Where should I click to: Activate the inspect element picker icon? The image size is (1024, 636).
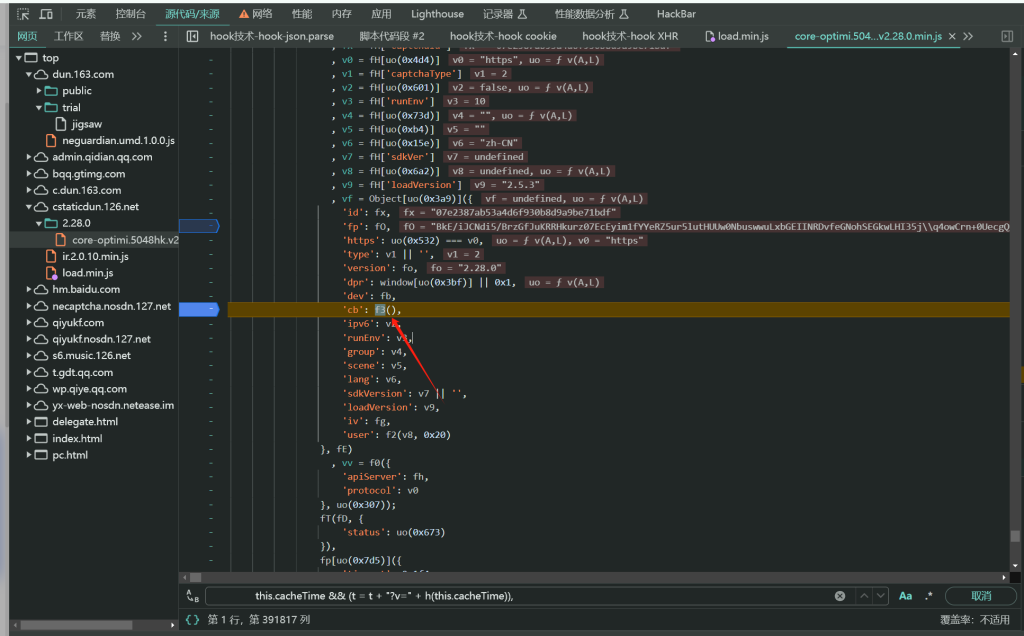(22, 14)
